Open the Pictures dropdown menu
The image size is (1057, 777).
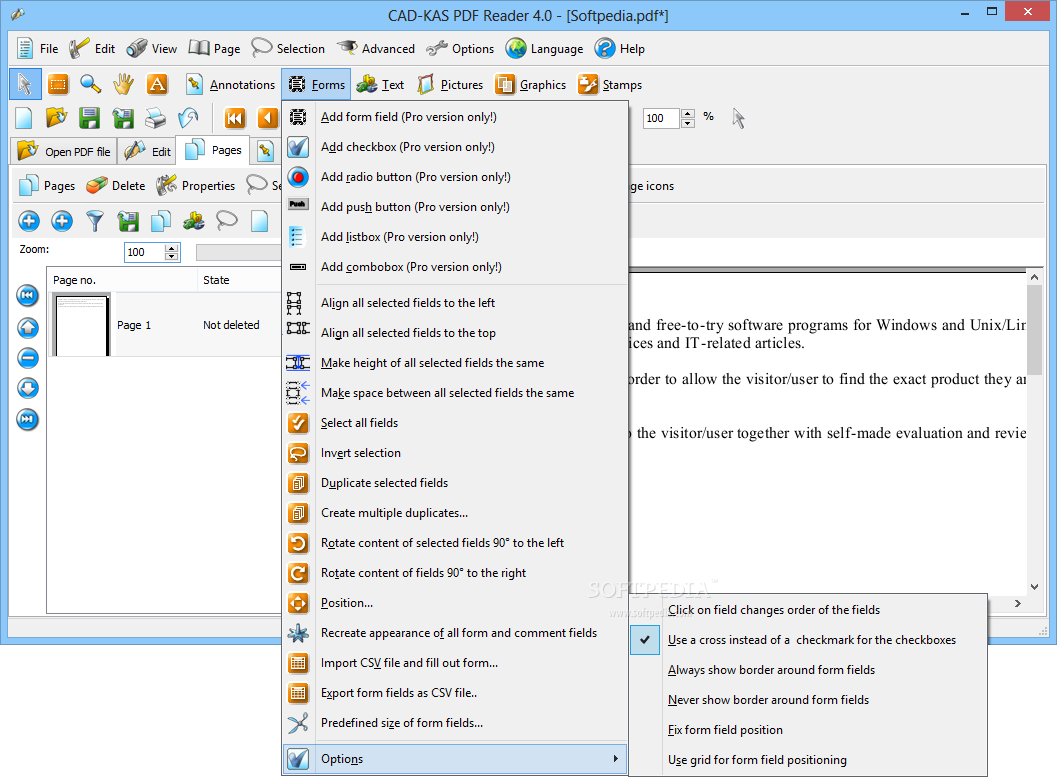coord(450,84)
